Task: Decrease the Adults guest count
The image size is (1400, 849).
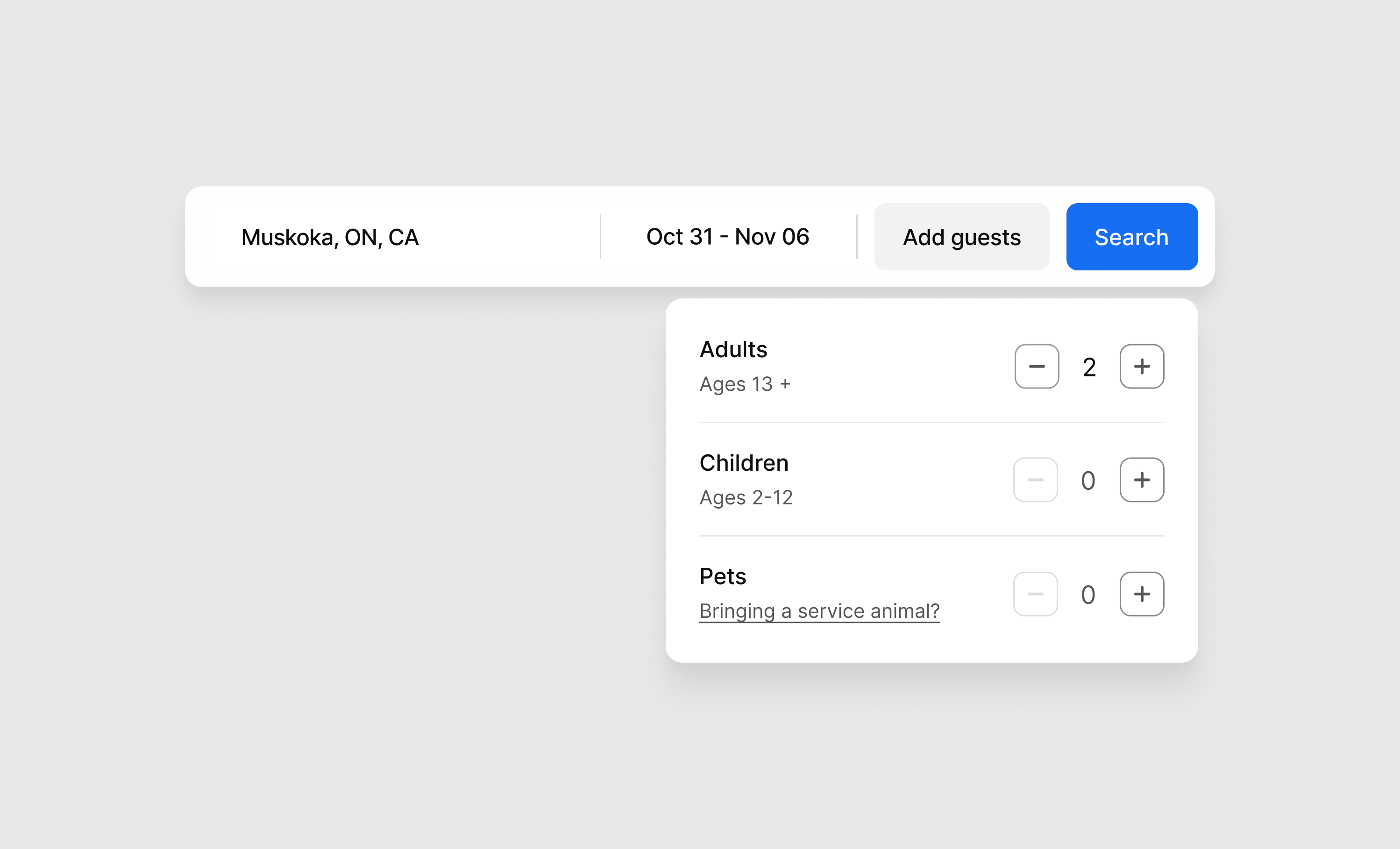Action: [1037, 366]
